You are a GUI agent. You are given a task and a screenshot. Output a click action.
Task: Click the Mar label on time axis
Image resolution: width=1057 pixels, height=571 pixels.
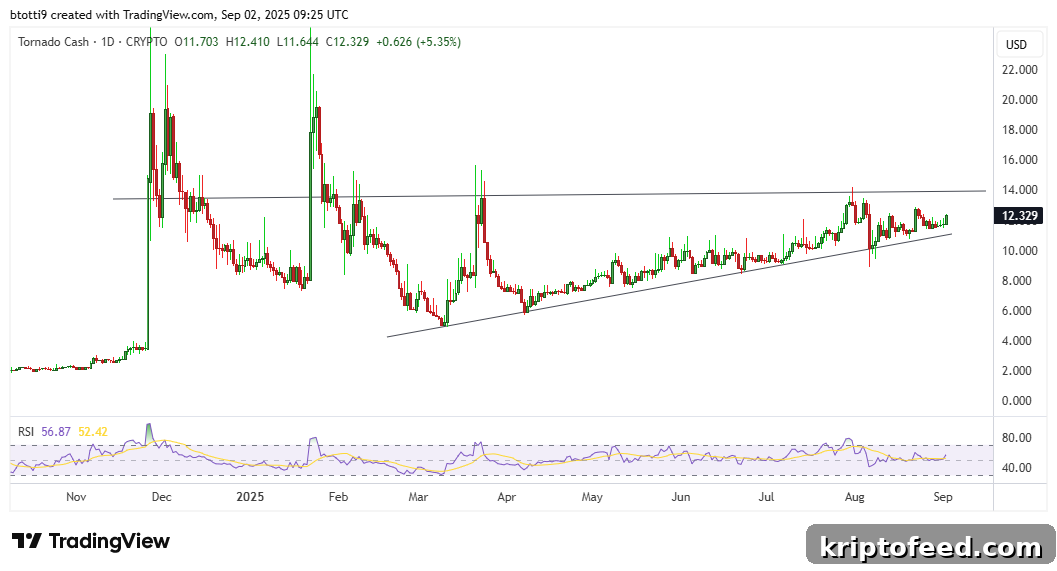(x=418, y=497)
